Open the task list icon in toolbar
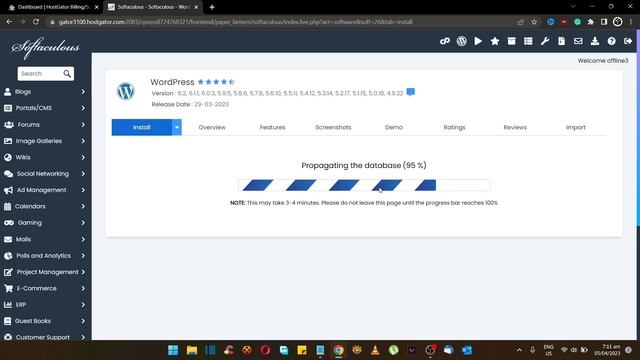This screenshot has height=360, width=640. coord(528,41)
